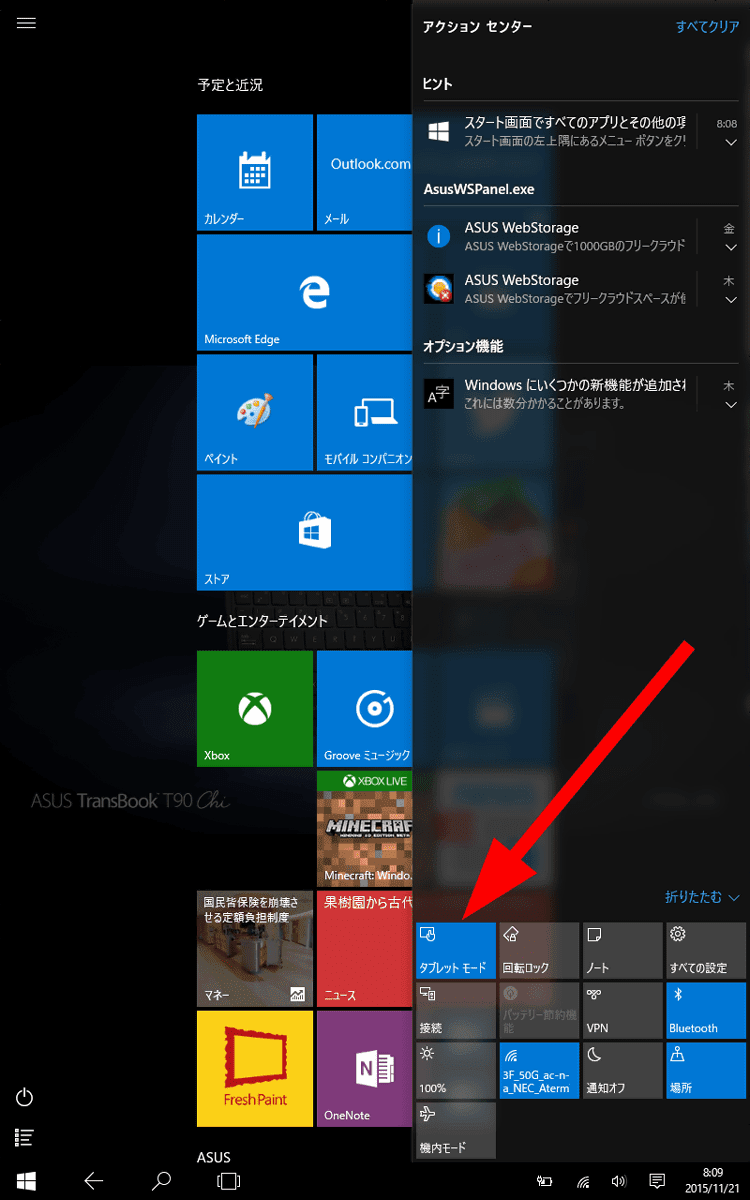Open the hamburger menu in Start
The width and height of the screenshot is (750, 1200).
26,23
